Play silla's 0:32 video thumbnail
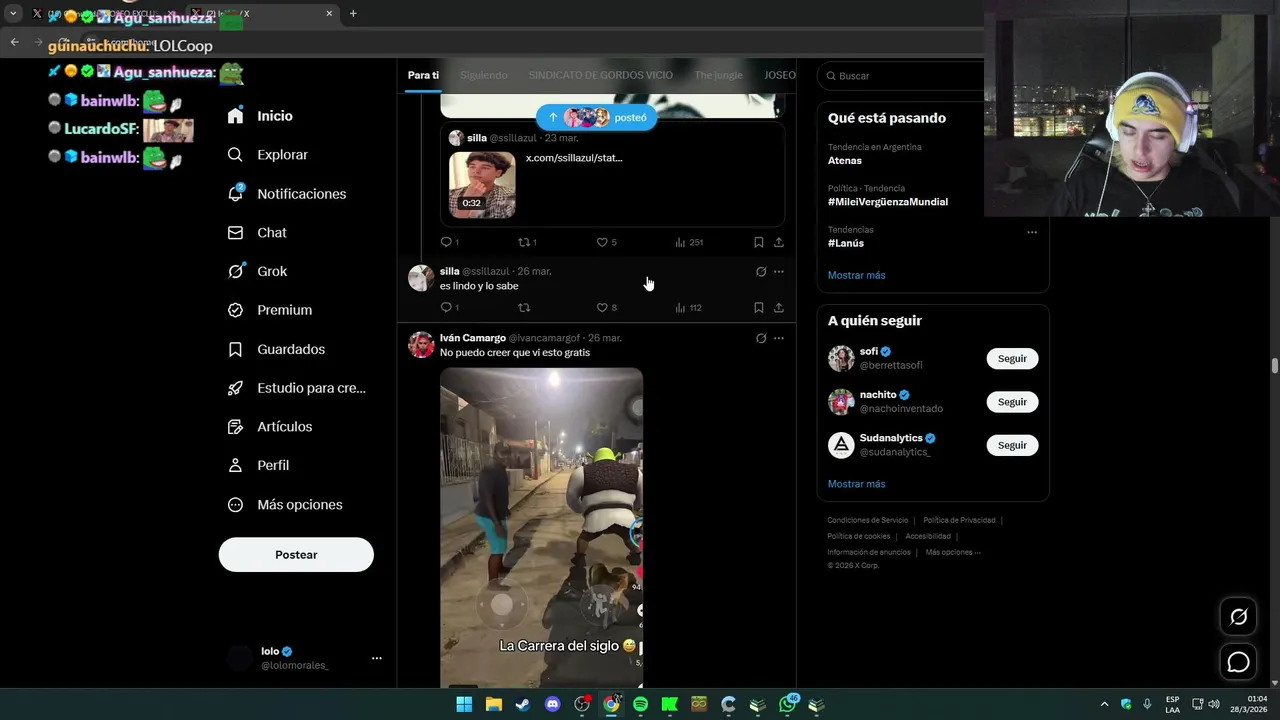 [482, 185]
